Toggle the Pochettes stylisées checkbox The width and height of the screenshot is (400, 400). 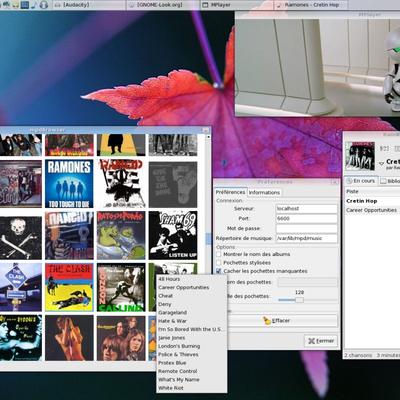tap(219, 263)
